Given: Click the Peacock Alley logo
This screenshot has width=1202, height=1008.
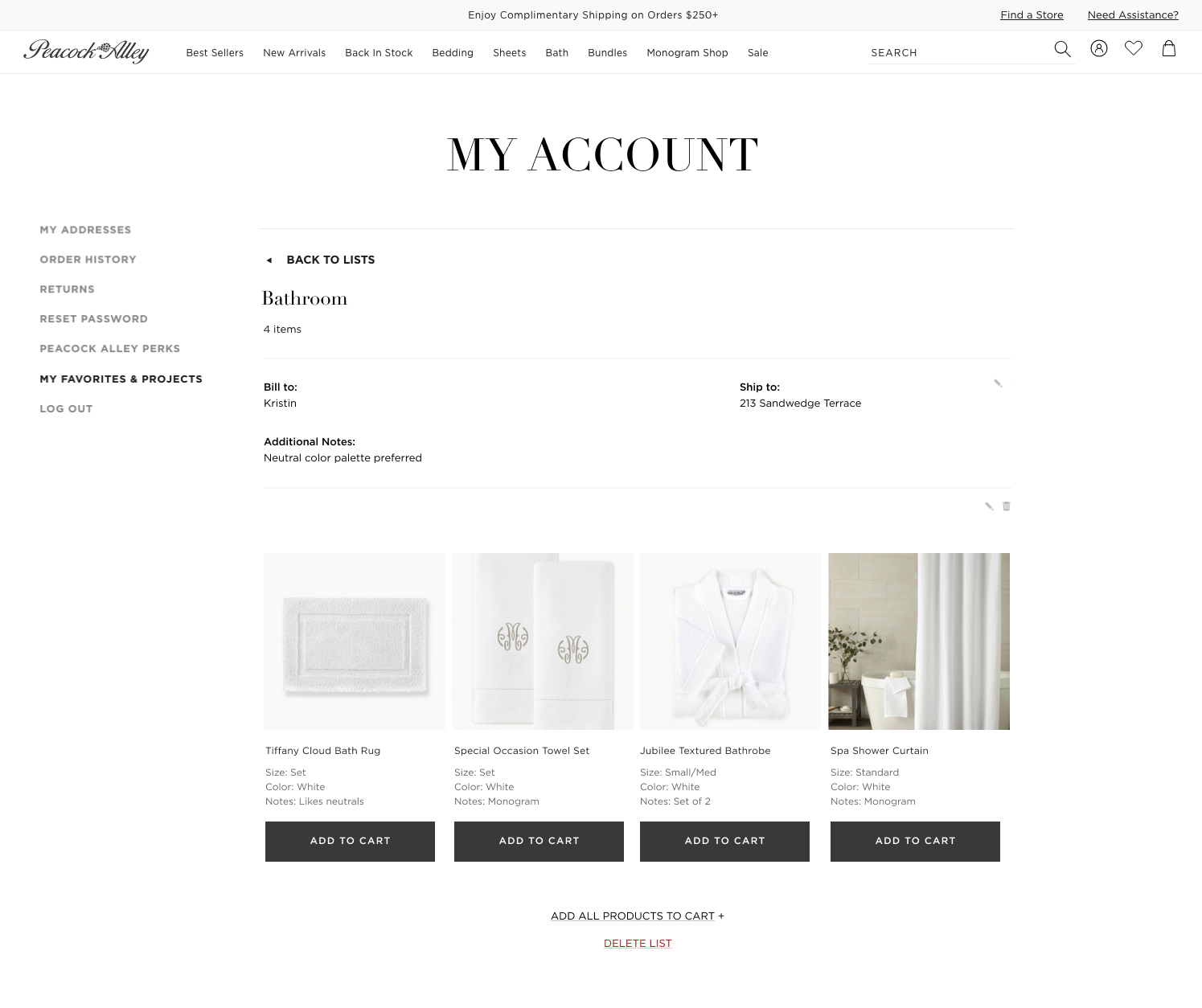Looking at the screenshot, I should pos(86,51).
